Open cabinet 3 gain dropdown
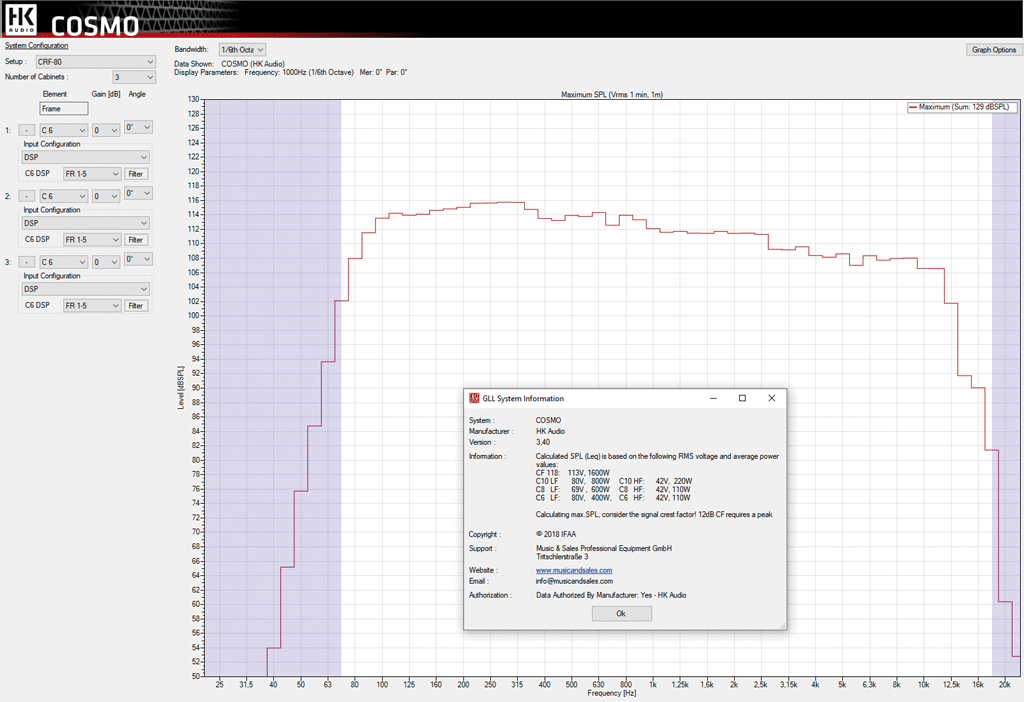 tap(106, 262)
